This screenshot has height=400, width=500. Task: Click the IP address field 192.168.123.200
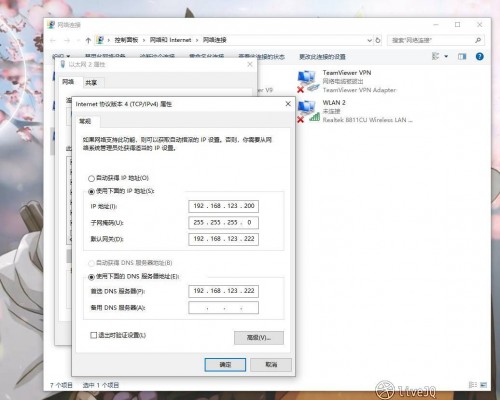click(x=223, y=206)
